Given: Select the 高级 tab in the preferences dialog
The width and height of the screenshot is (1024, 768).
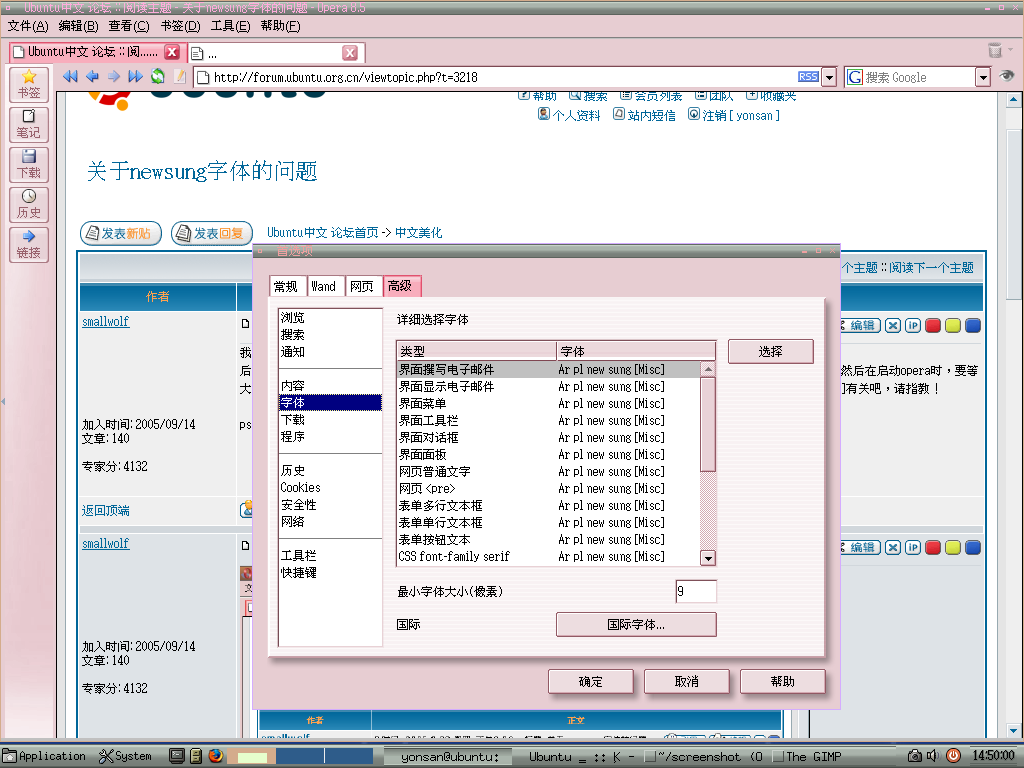Looking at the screenshot, I should pyautogui.click(x=402, y=286).
